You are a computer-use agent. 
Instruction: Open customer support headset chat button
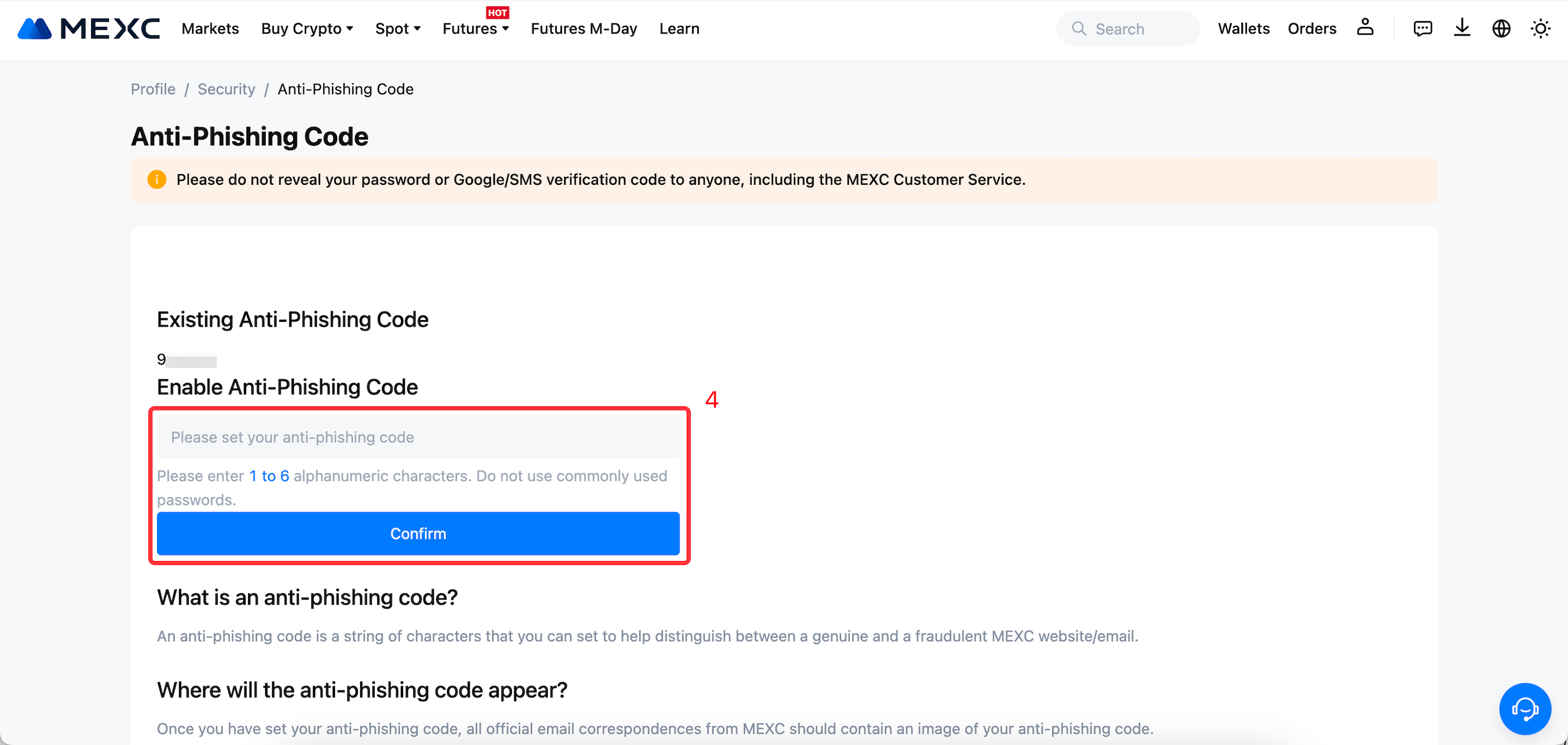click(1524, 709)
